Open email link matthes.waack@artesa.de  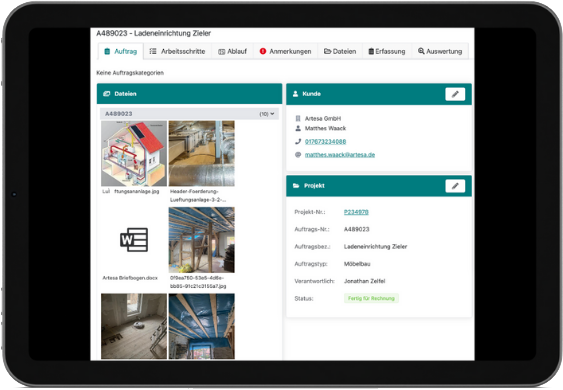pyautogui.click(x=340, y=155)
